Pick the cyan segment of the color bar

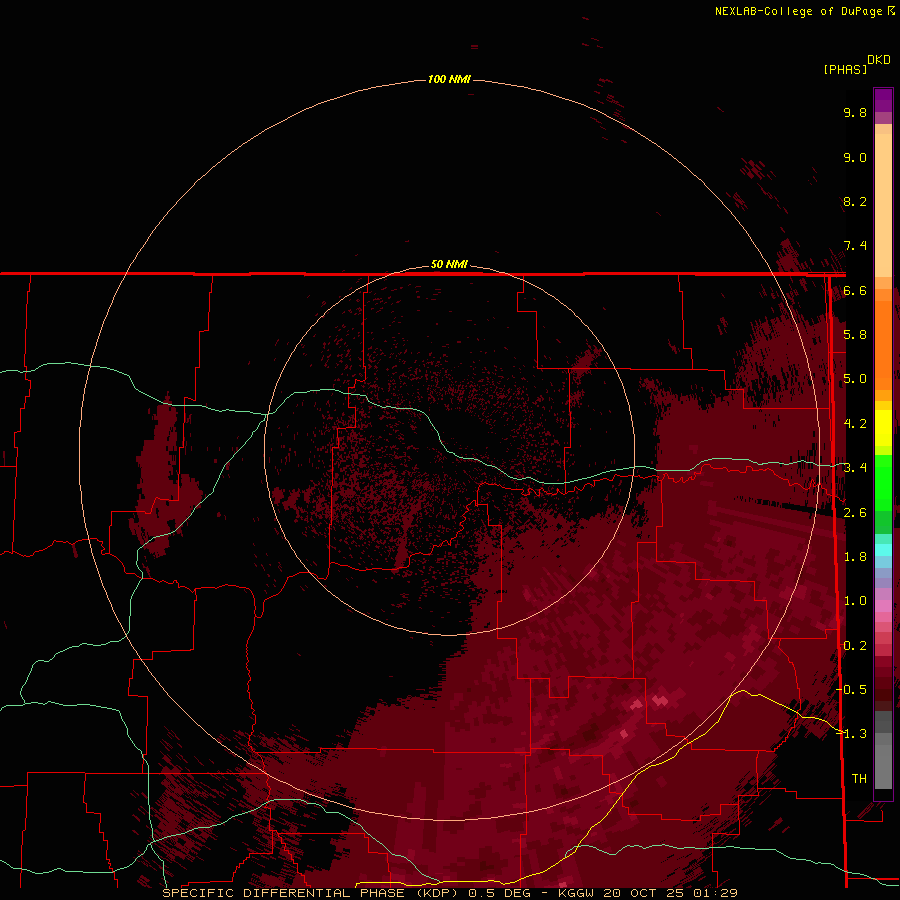coord(883,549)
